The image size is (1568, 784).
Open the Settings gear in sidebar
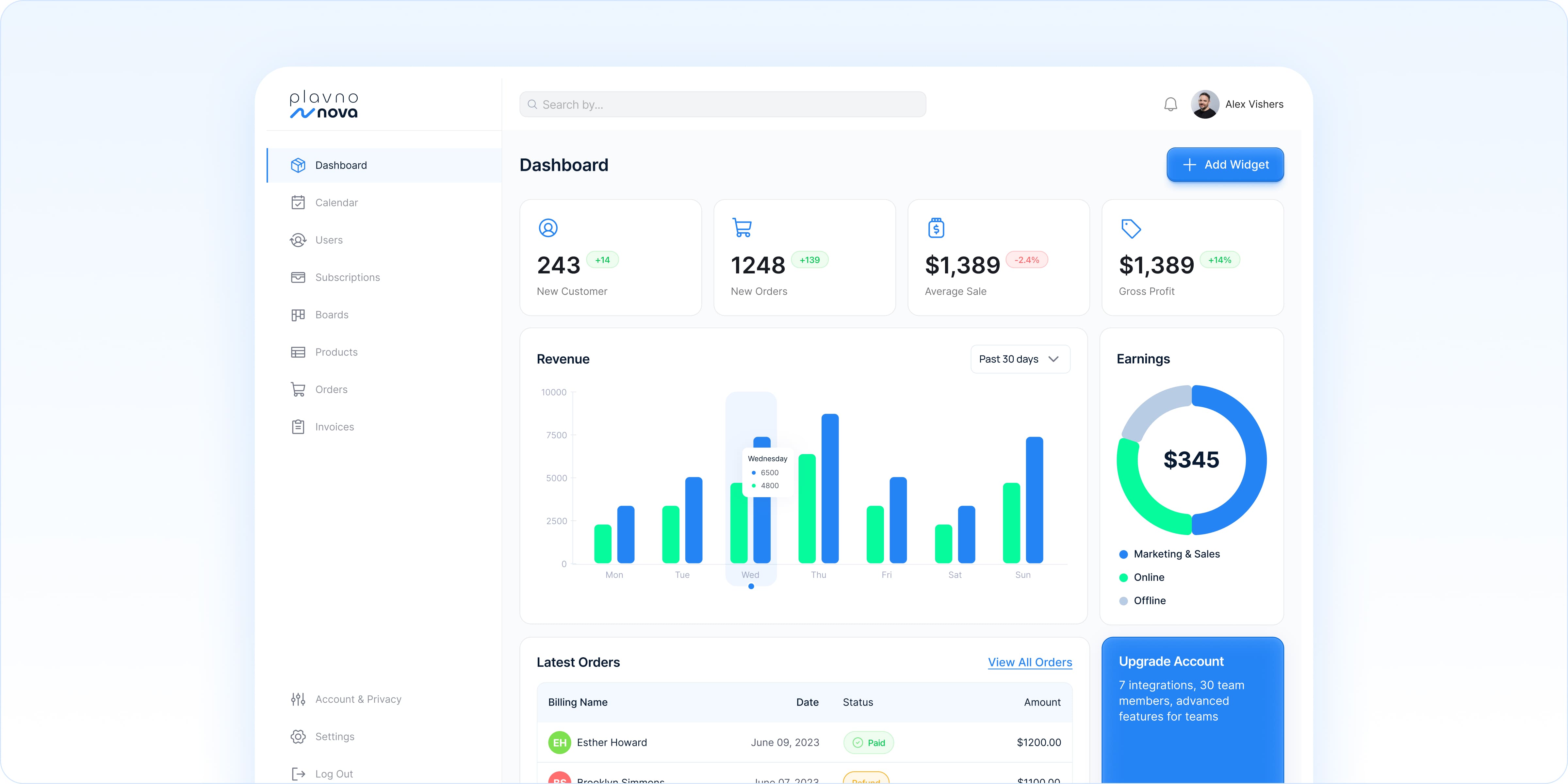coord(298,737)
